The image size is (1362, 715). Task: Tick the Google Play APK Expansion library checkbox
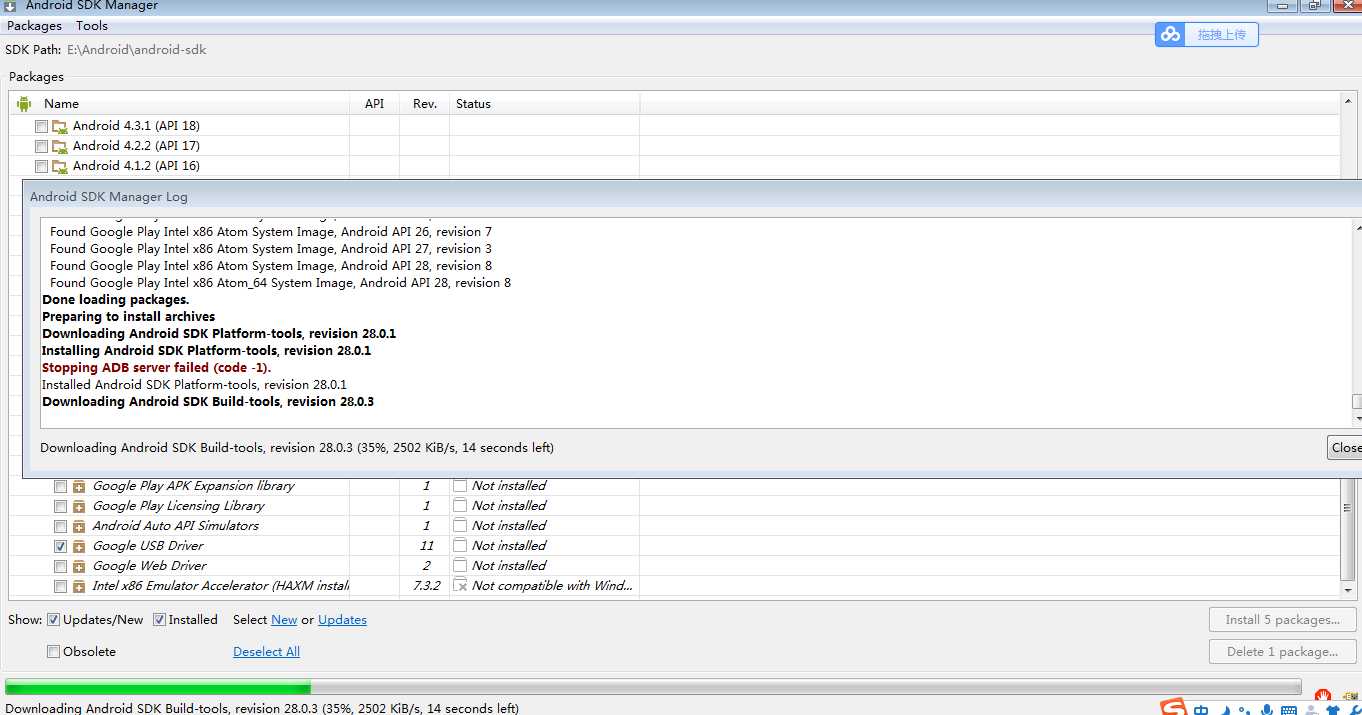click(x=60, y=486)
